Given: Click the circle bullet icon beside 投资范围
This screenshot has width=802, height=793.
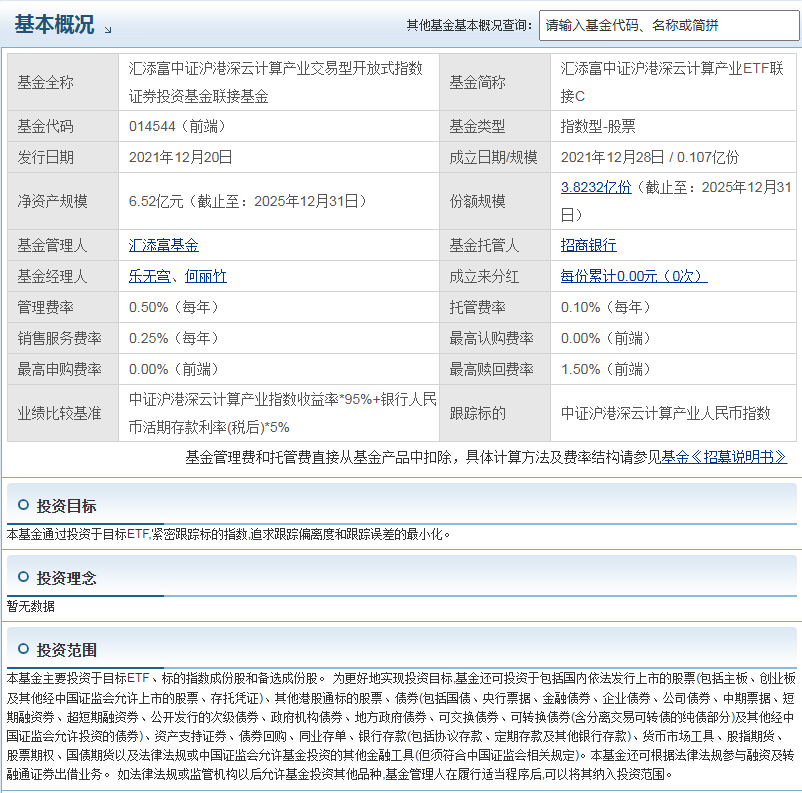Looking at the screenshot, I should click(x=23, y=649).
